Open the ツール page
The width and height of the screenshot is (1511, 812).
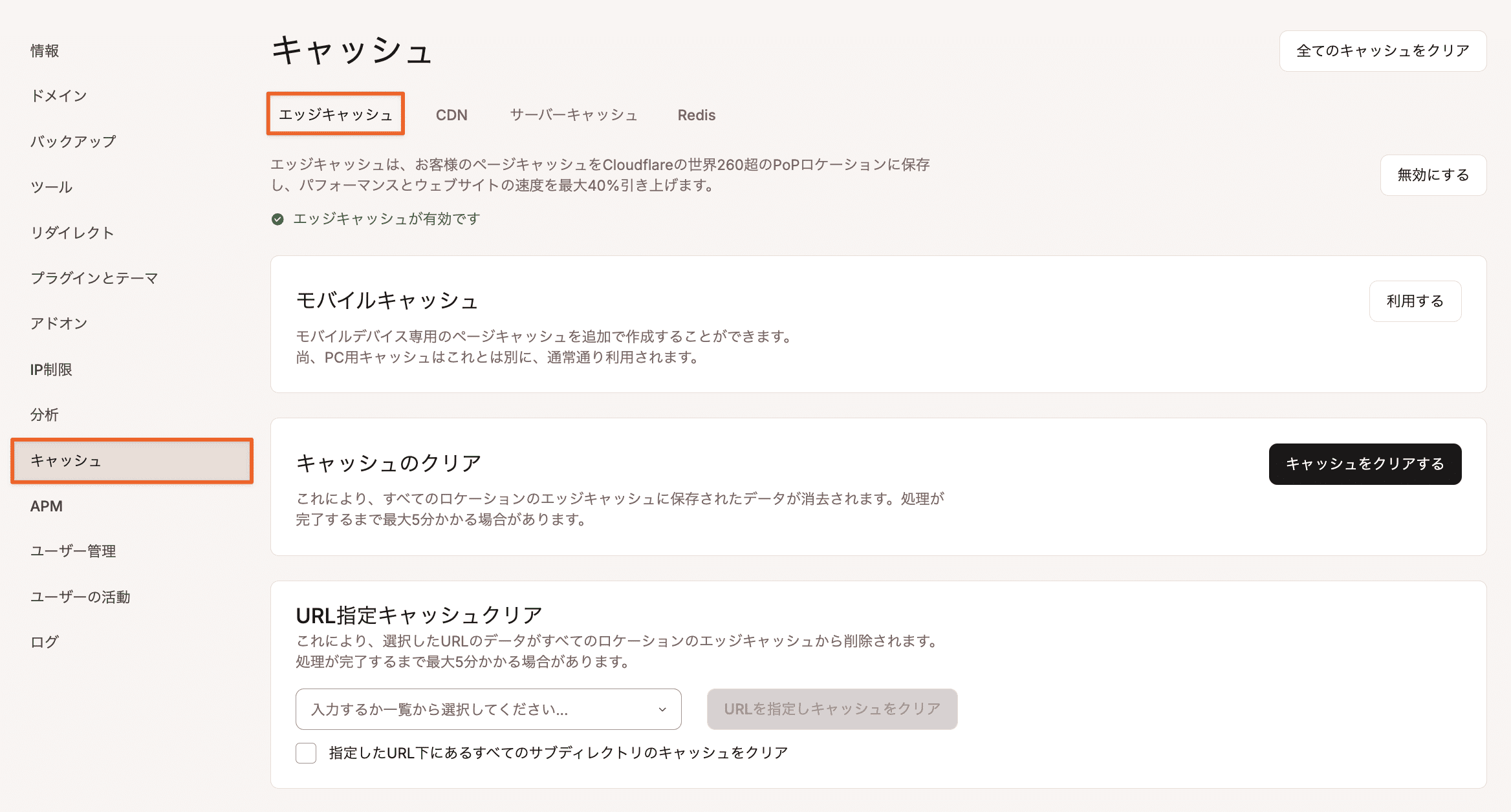click(x=51, y=186)
